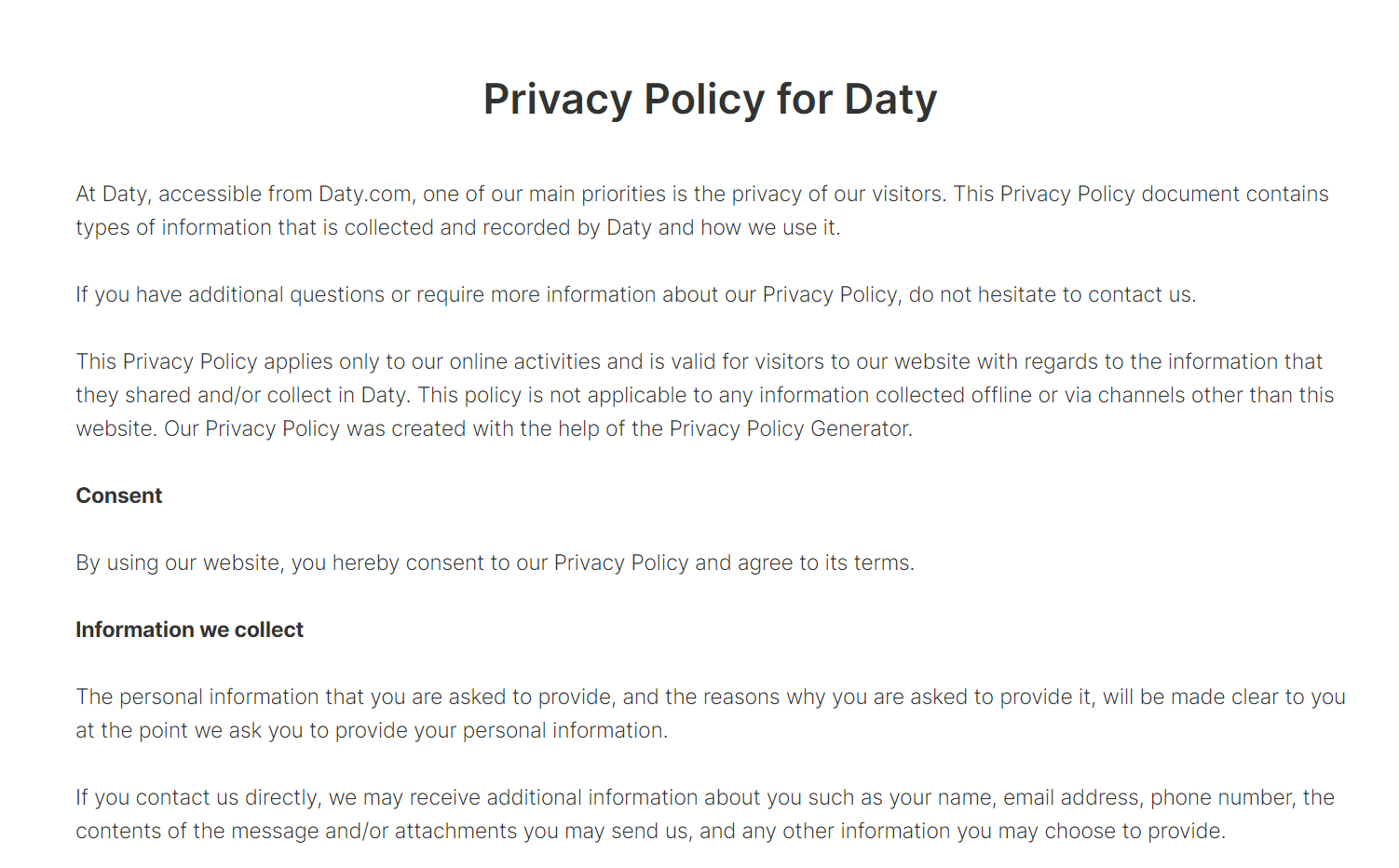Click the sentence "By using our website"
Screen dimensions: 1399x868
point(496,563)
